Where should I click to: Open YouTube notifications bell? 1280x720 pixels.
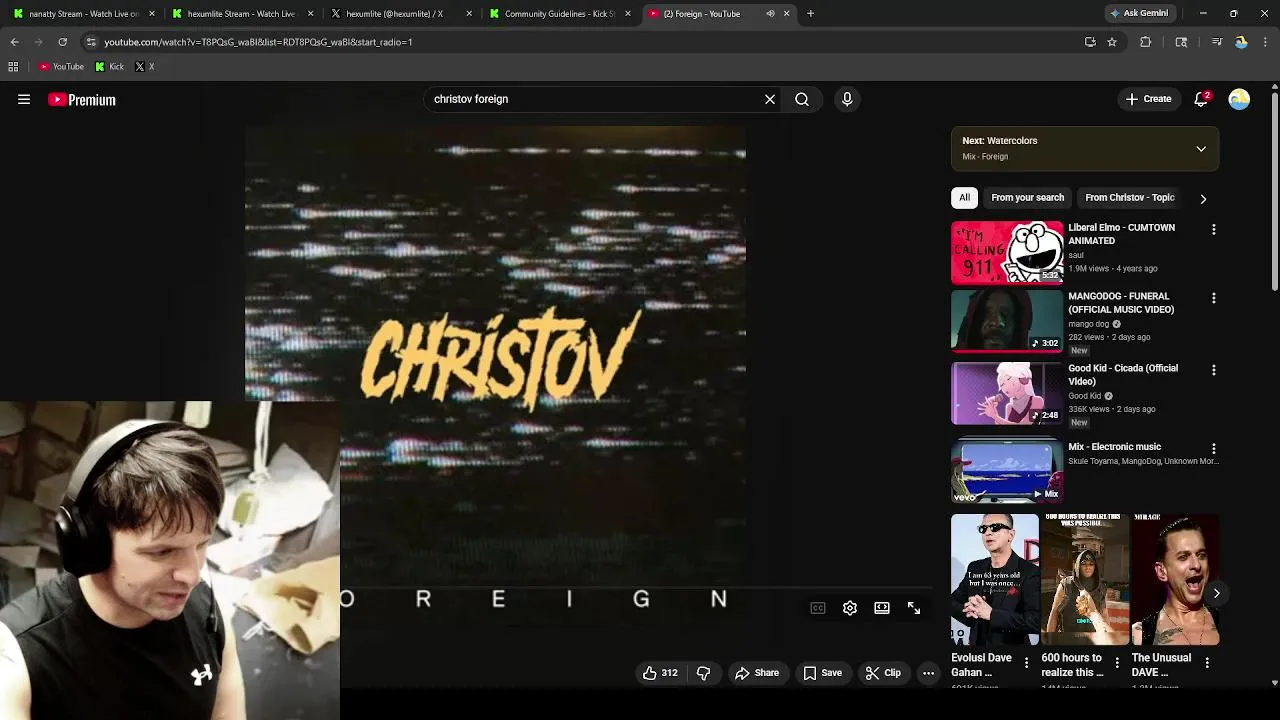(1201, 99)
